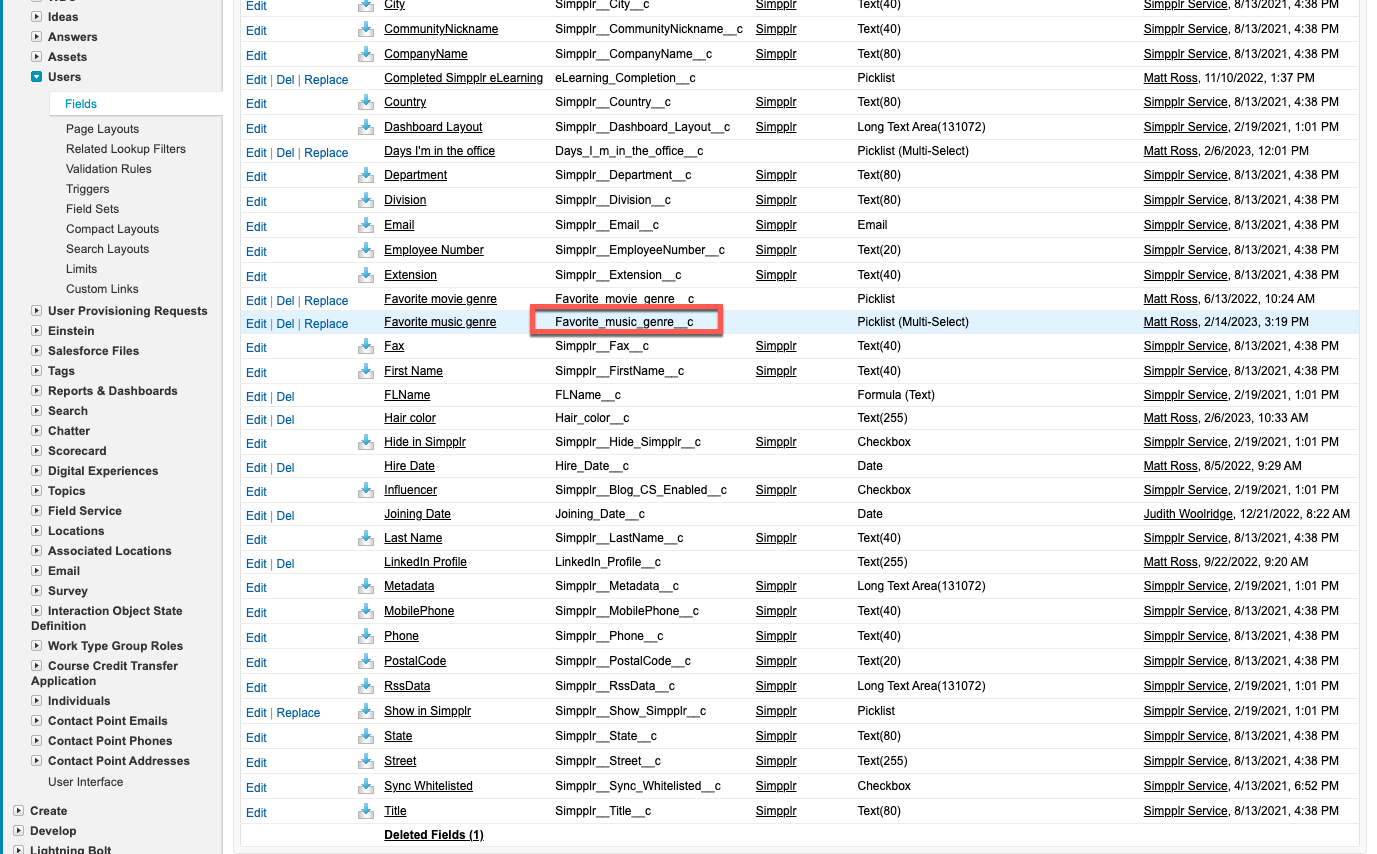Click the managed-package icon beside Dashboard Layout
Screen dimensions: 1377x854
pyautogui.click(x=366, y=126)
